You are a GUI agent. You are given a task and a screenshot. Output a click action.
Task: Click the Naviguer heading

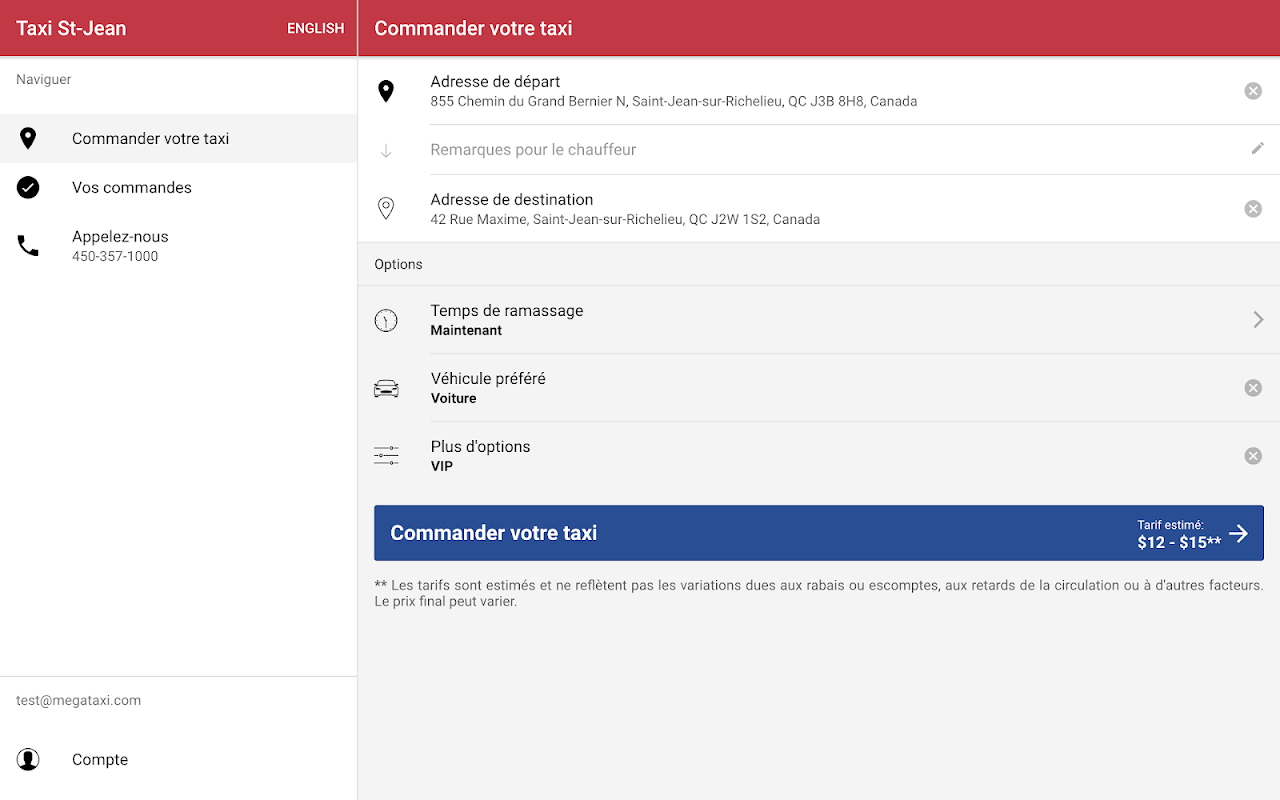pos(44,80)
